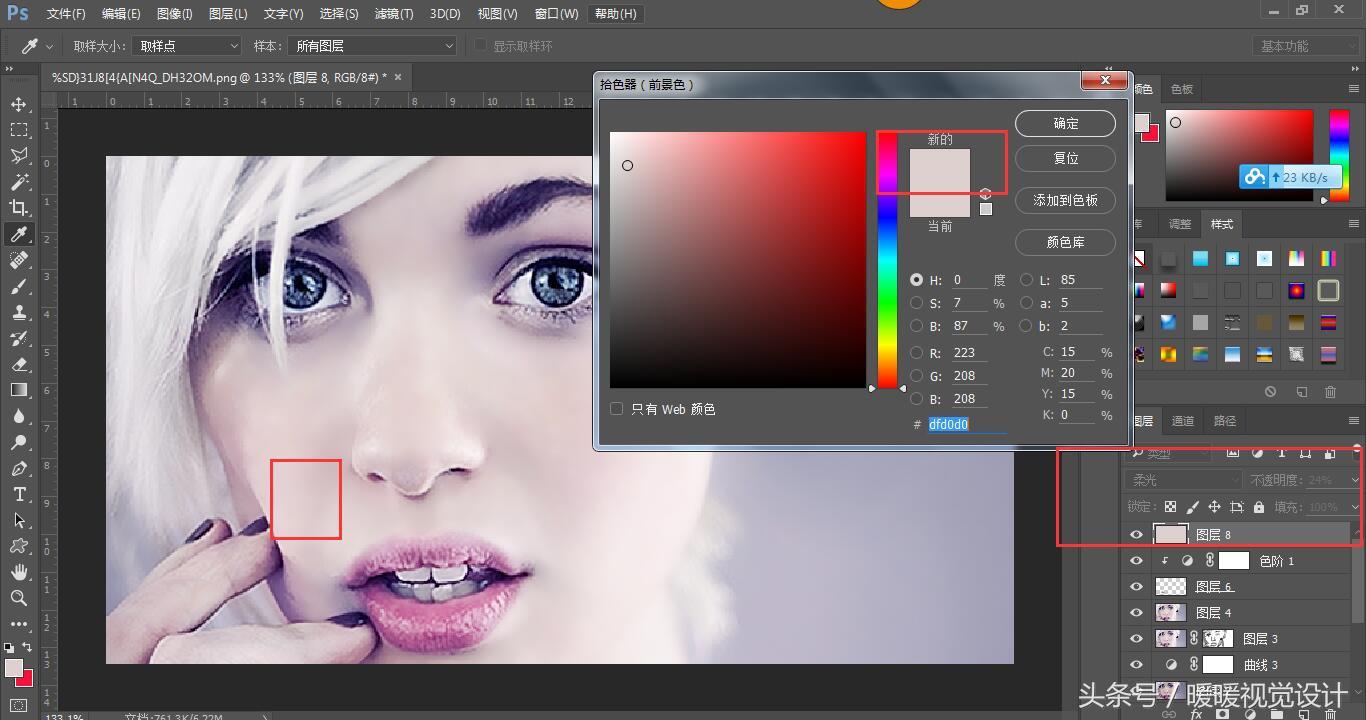Image resolution: width=1366 pixels, height=720 pixels.
Task: Open the 滤镜(T) menu
Action: 394,14
